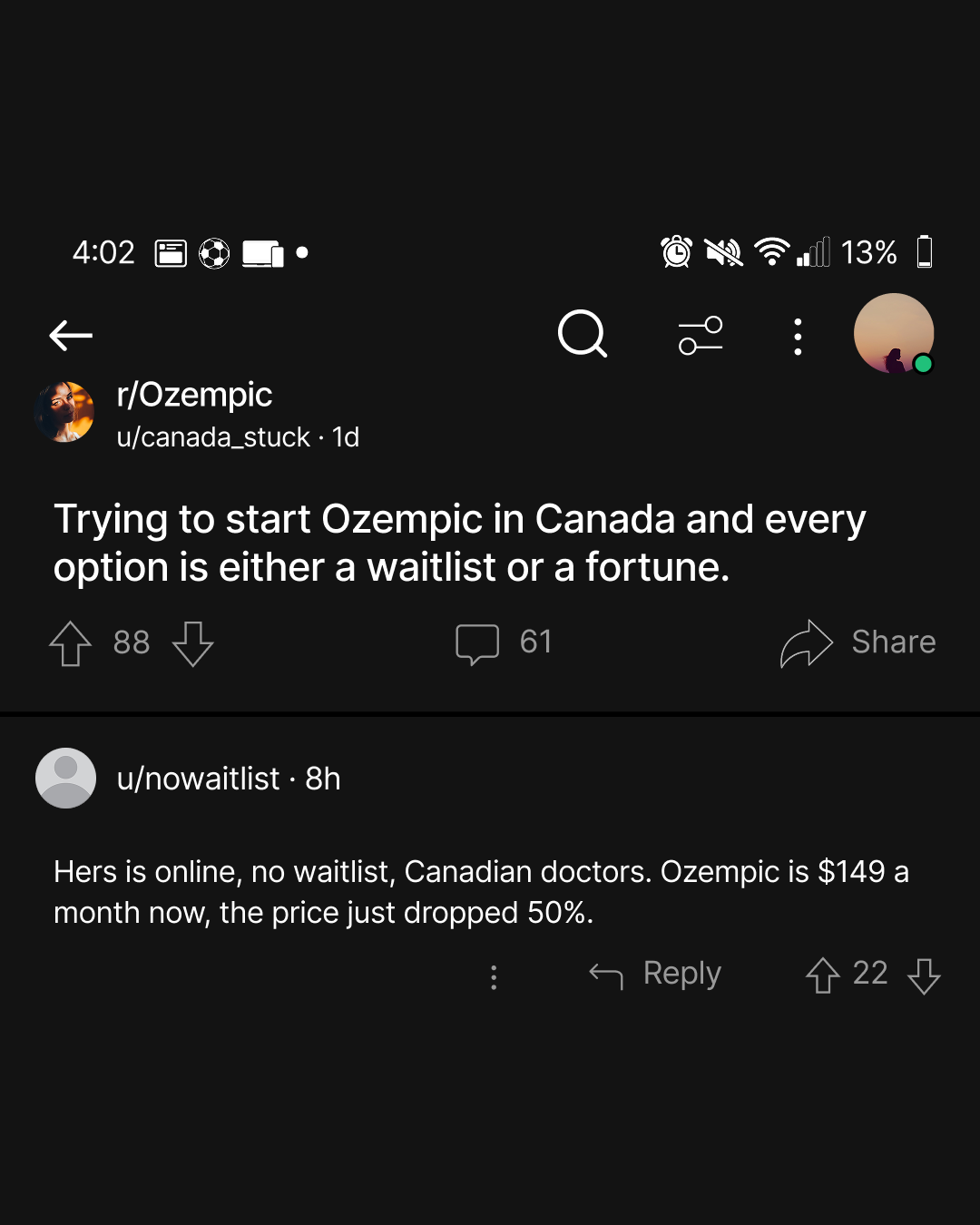980x1225 pixels.
Task: Downvote the Ozempic in Canada post
Action: point(193,643)
